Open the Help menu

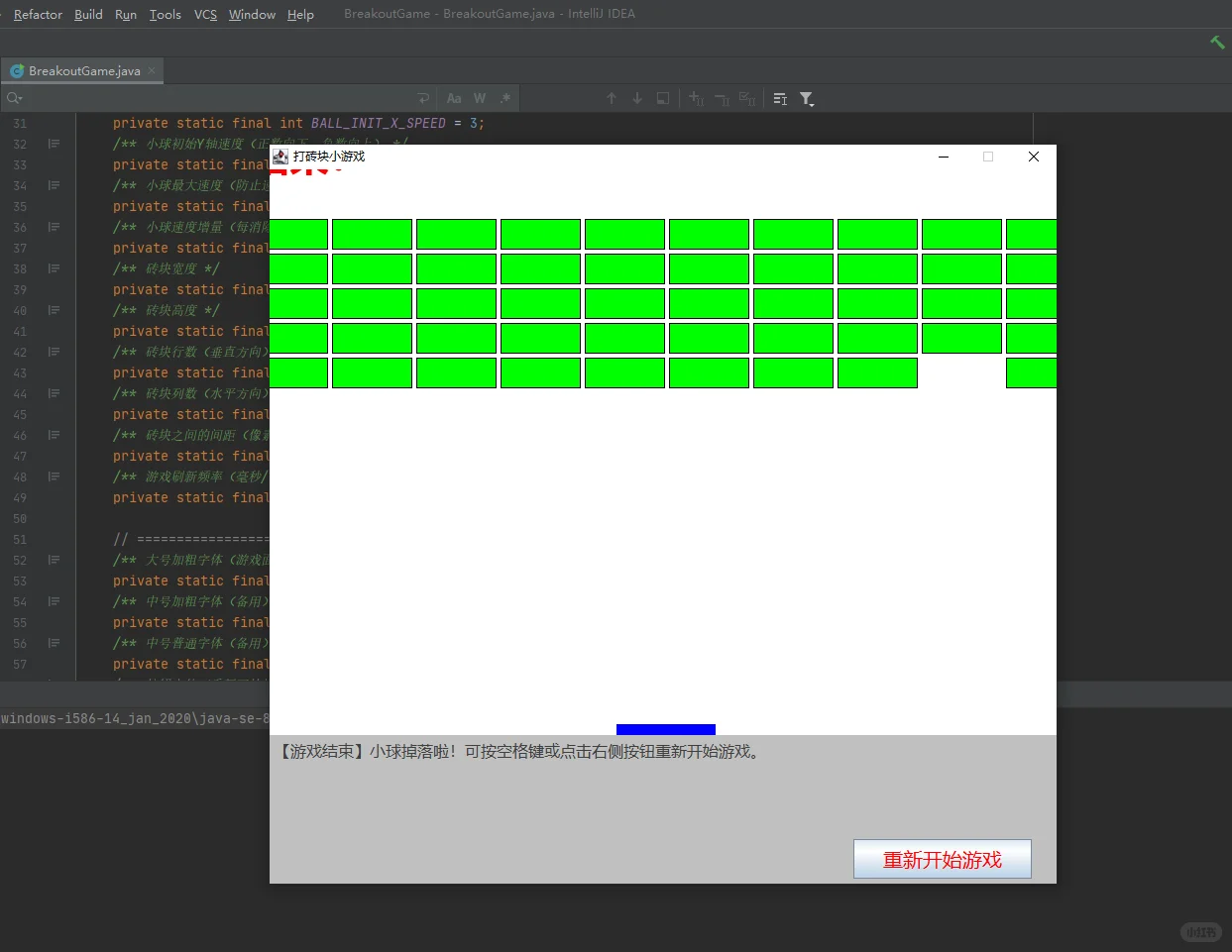coord(300,14)
